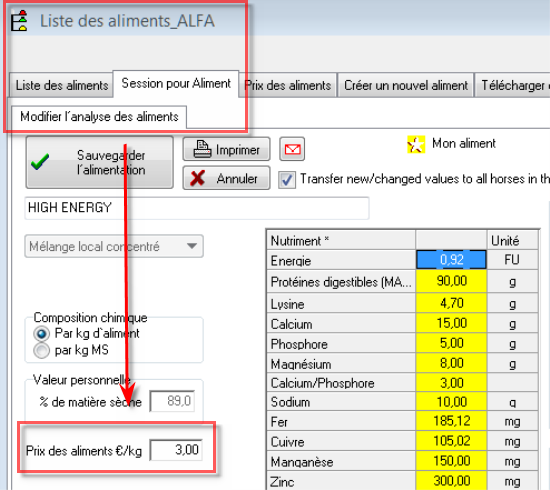The image size is (550, 490).
Task: Select Modifier l'analyse des aliments sub-tab
Action: 99,117
